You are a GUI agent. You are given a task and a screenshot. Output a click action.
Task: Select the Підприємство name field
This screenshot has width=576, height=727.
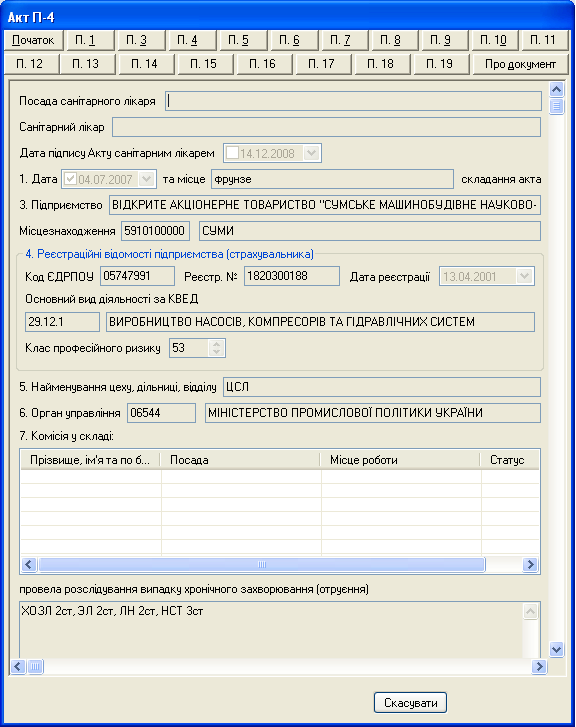click(325, 205)
